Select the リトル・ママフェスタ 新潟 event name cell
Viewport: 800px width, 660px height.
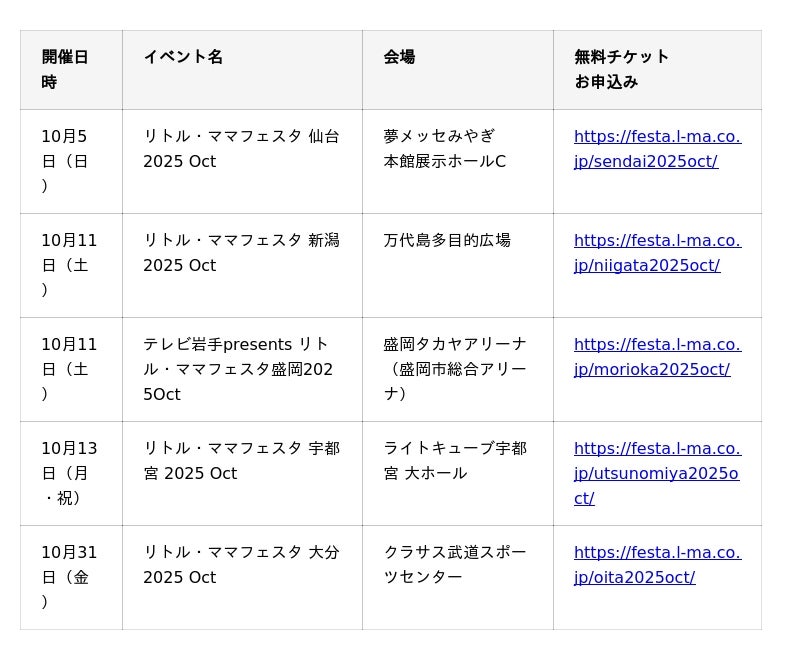click(241, 253)
